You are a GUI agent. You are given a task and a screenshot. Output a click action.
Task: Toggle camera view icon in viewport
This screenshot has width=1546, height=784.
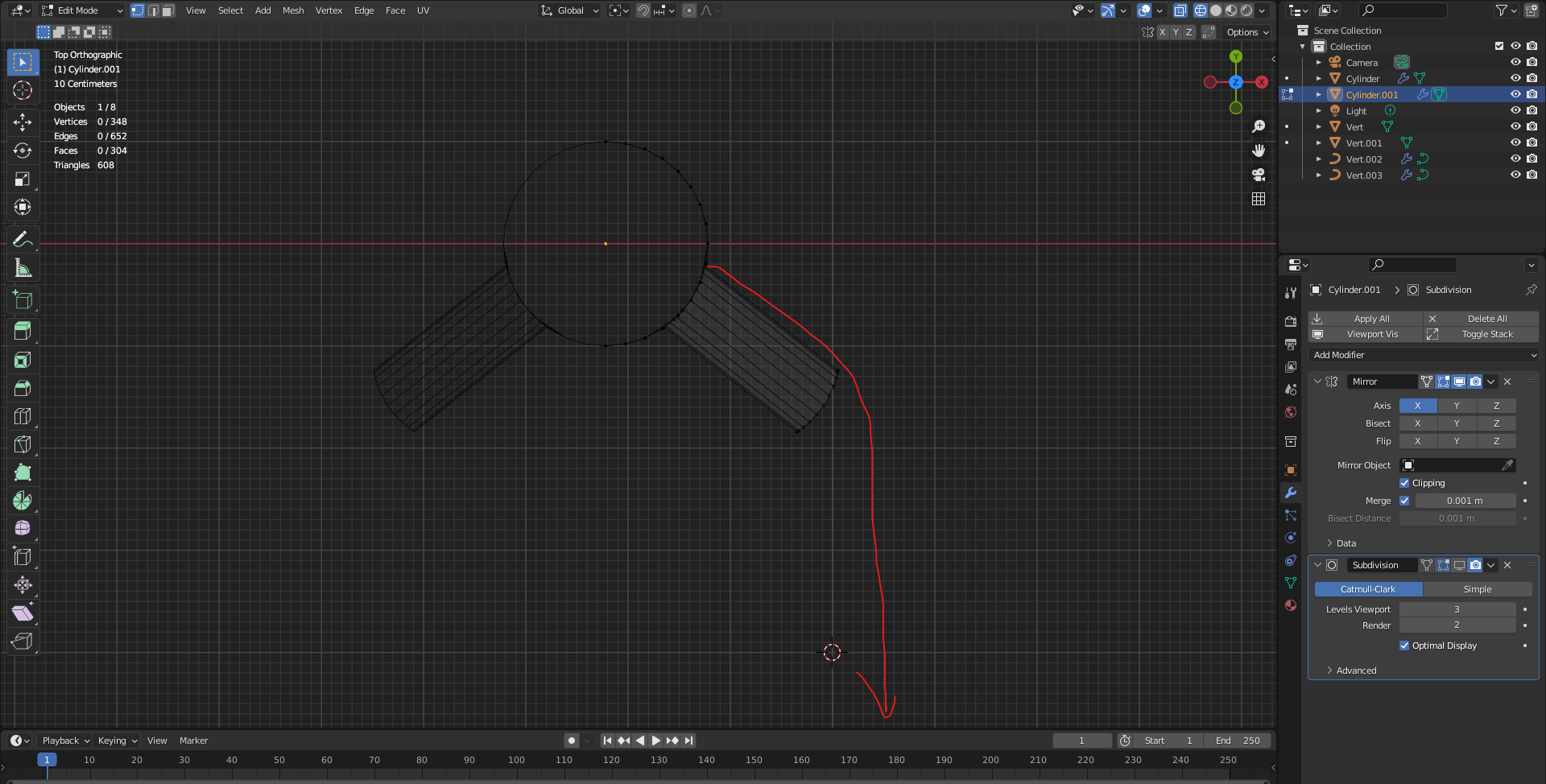(1259, 175)
